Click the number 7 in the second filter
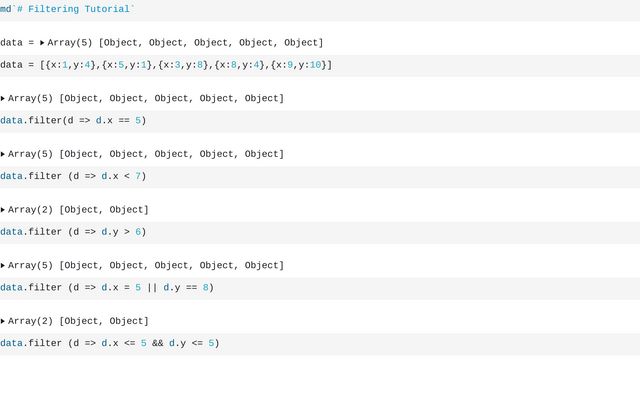Screen dimensions: 640x400 [x=138, y=176]
